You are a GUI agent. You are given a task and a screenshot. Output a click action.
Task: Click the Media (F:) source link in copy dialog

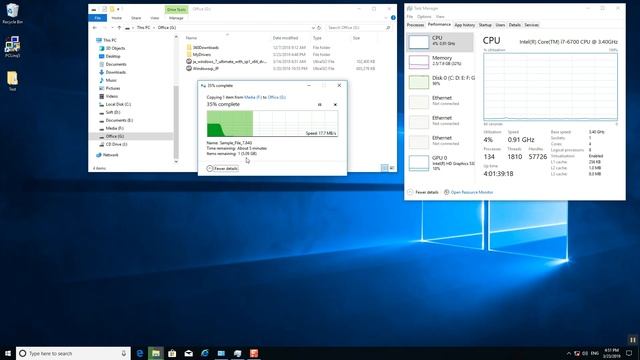(x=253, y=97)
